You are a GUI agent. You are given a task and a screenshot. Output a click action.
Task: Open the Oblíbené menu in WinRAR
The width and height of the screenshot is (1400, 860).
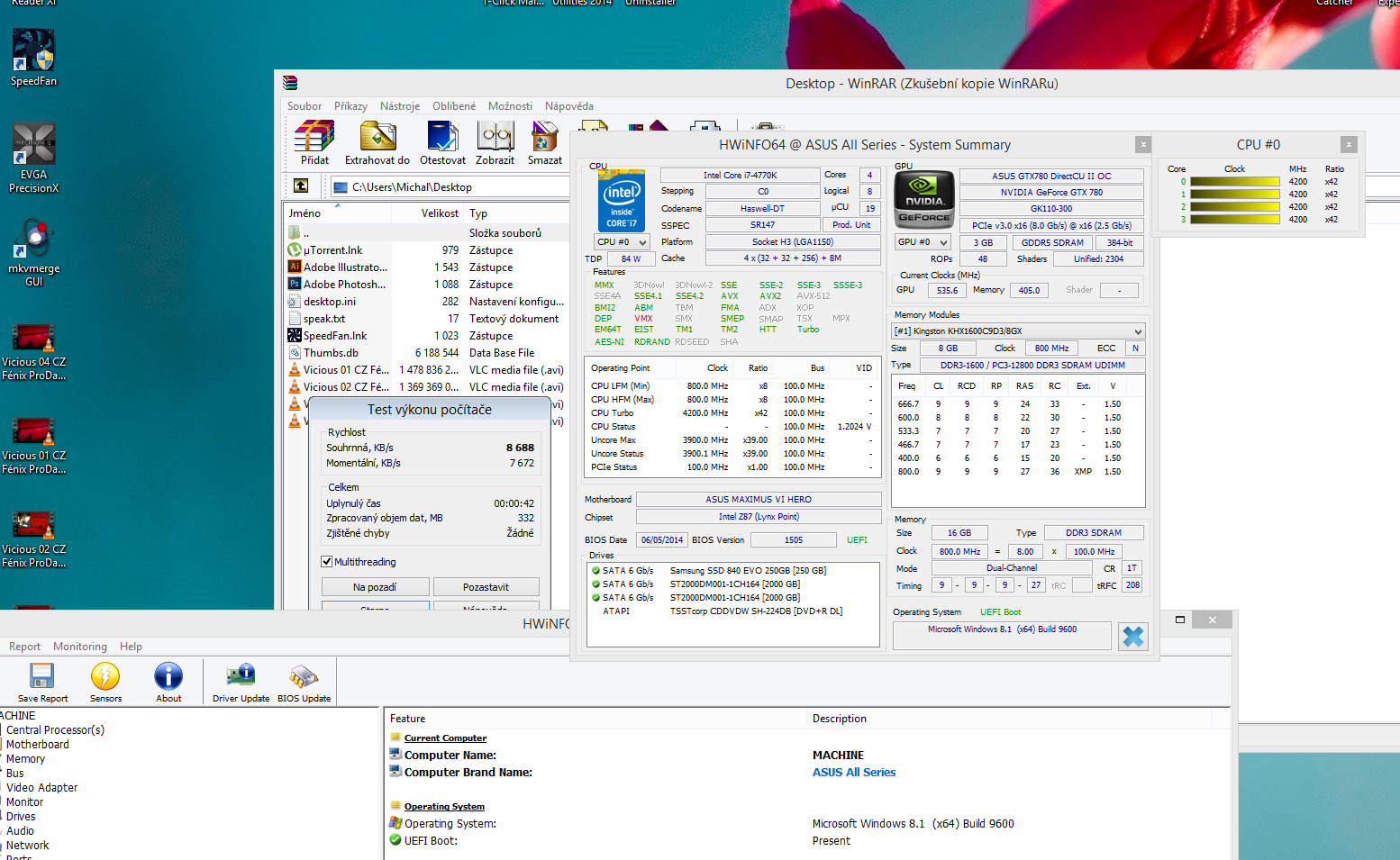point(454,105)
